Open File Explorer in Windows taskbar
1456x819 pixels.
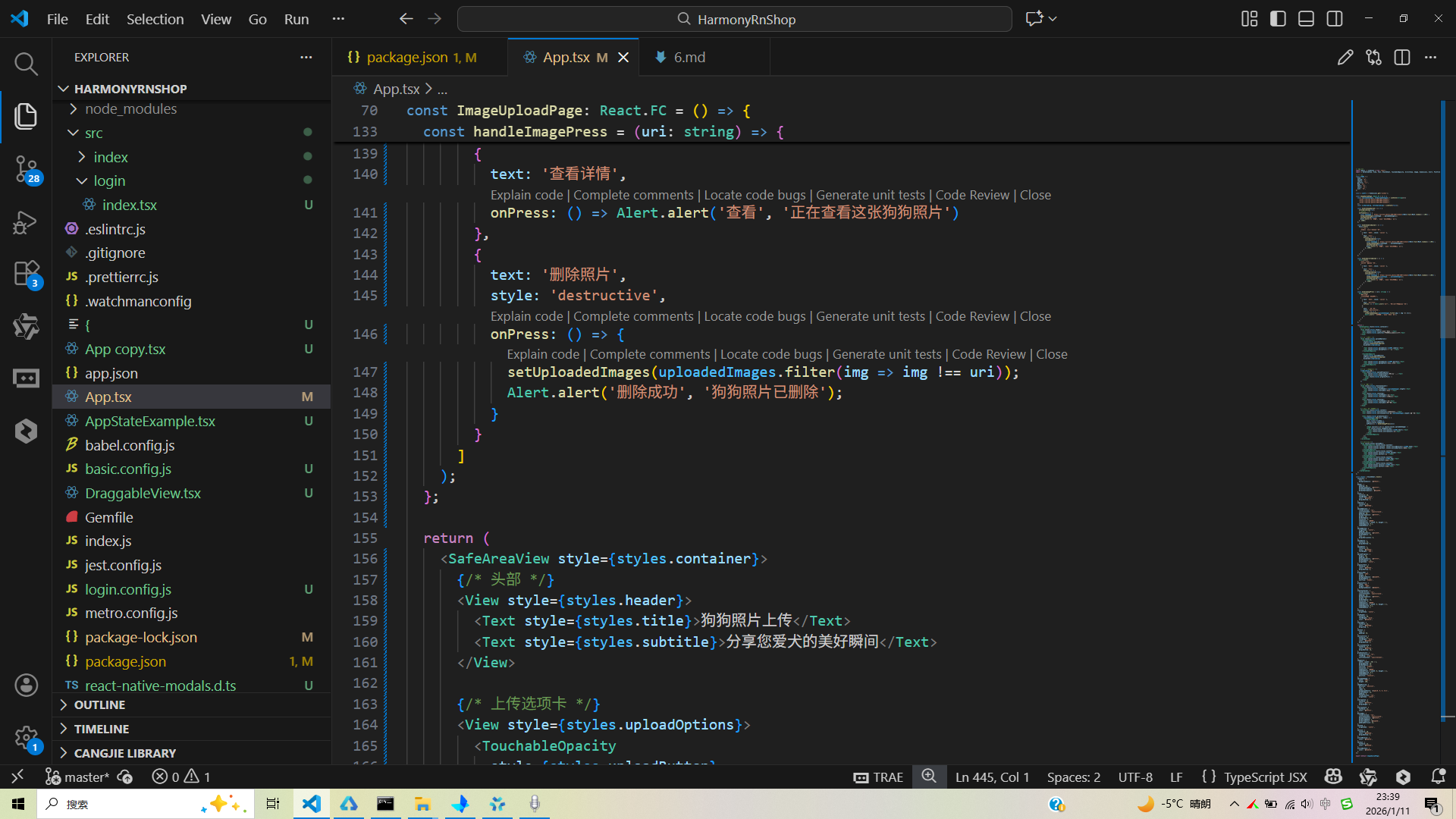[x=422, y=804]
